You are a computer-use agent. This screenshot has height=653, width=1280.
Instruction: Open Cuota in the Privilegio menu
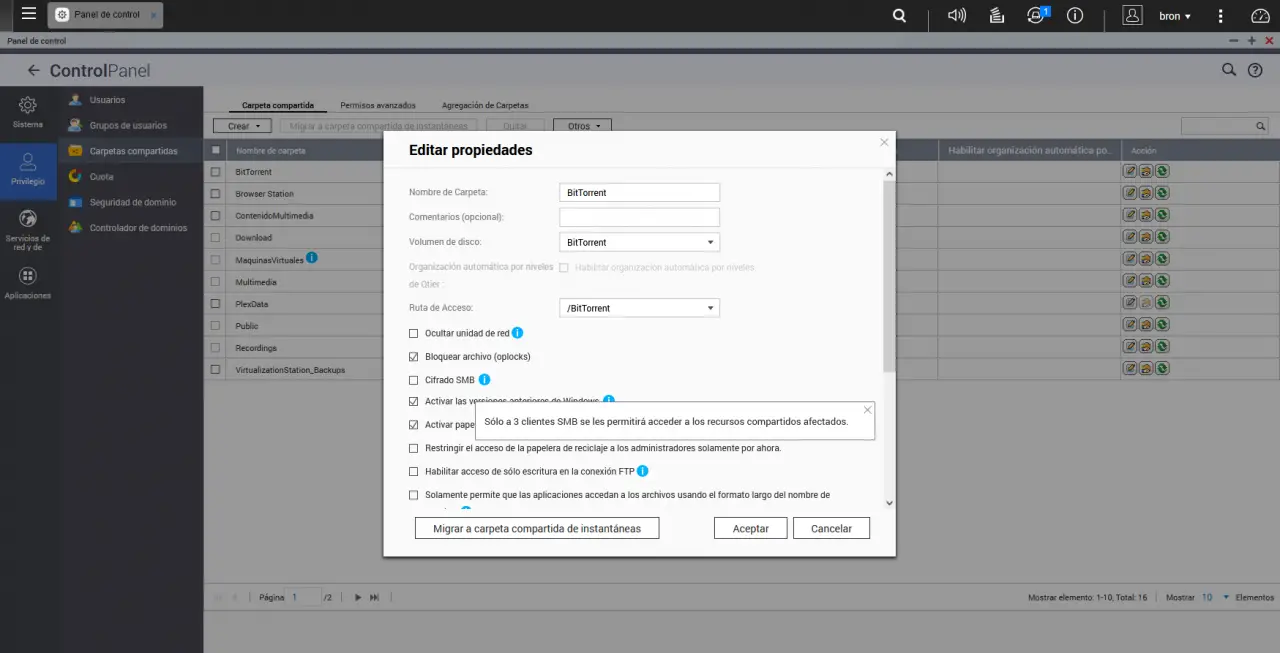click(101, 176)
